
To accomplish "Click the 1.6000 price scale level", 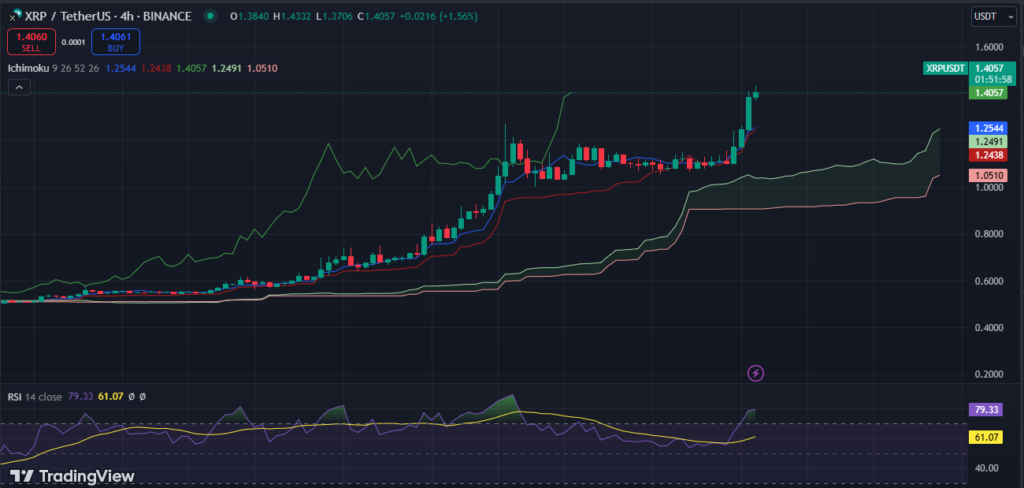I will 987,47.
